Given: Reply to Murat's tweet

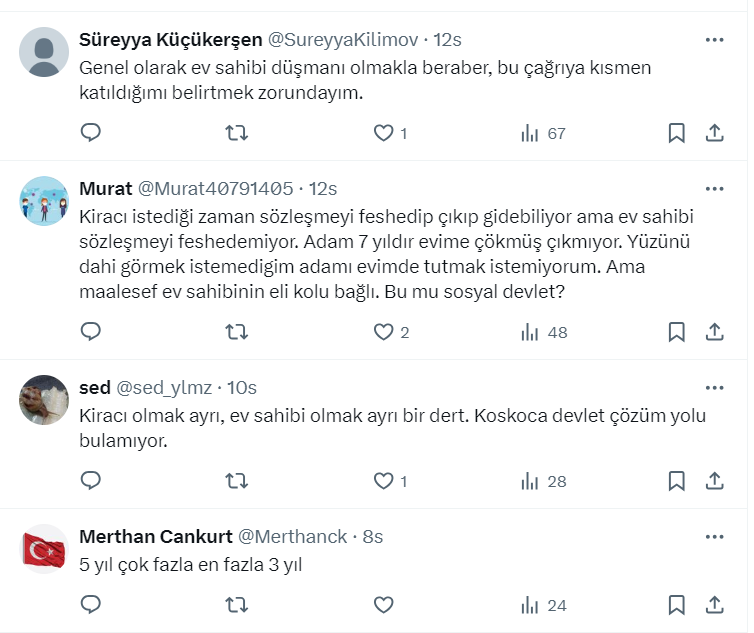Looking at the screenshot, I should 91,332.
